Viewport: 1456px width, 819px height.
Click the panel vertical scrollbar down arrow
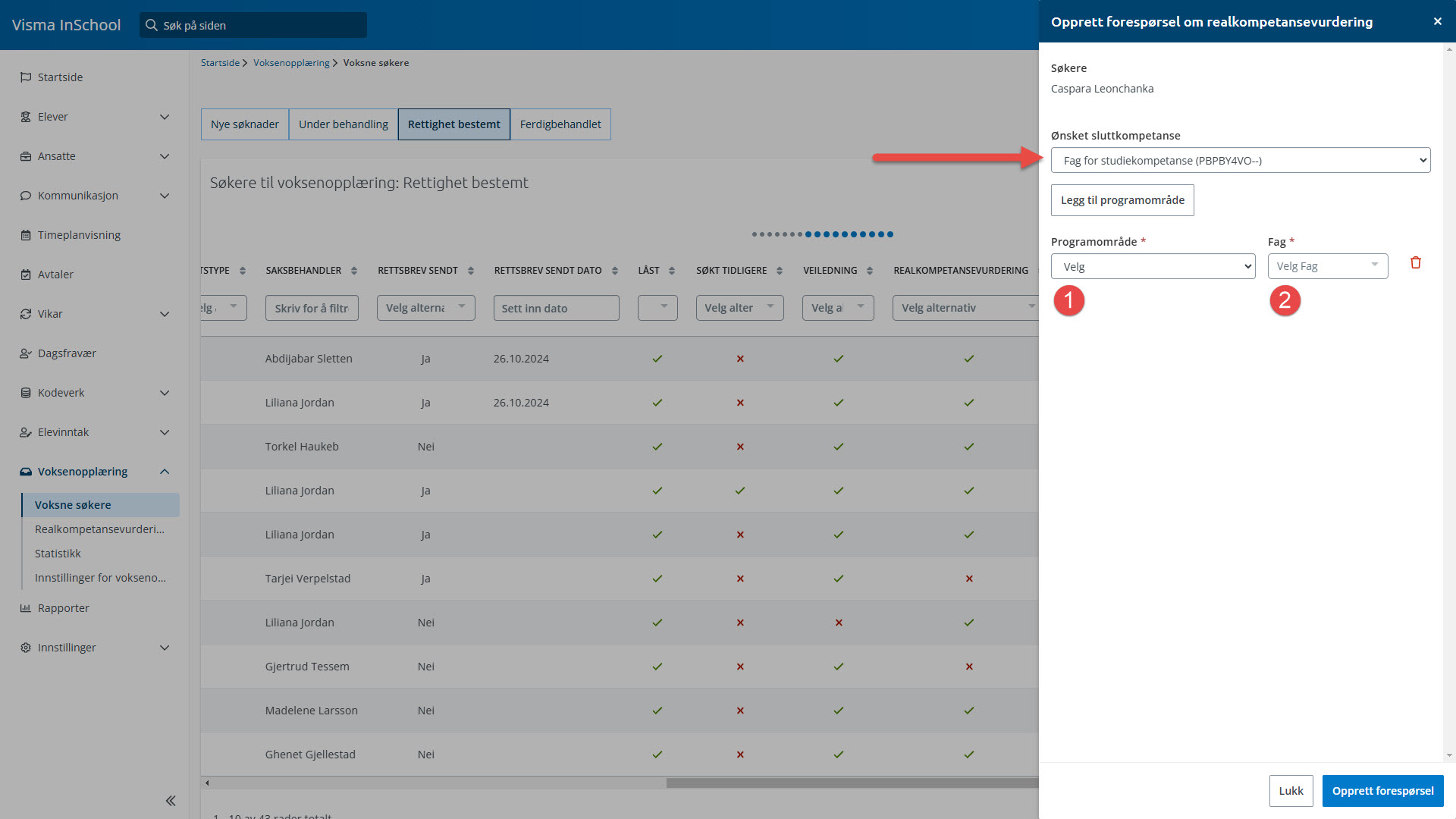1449,755
